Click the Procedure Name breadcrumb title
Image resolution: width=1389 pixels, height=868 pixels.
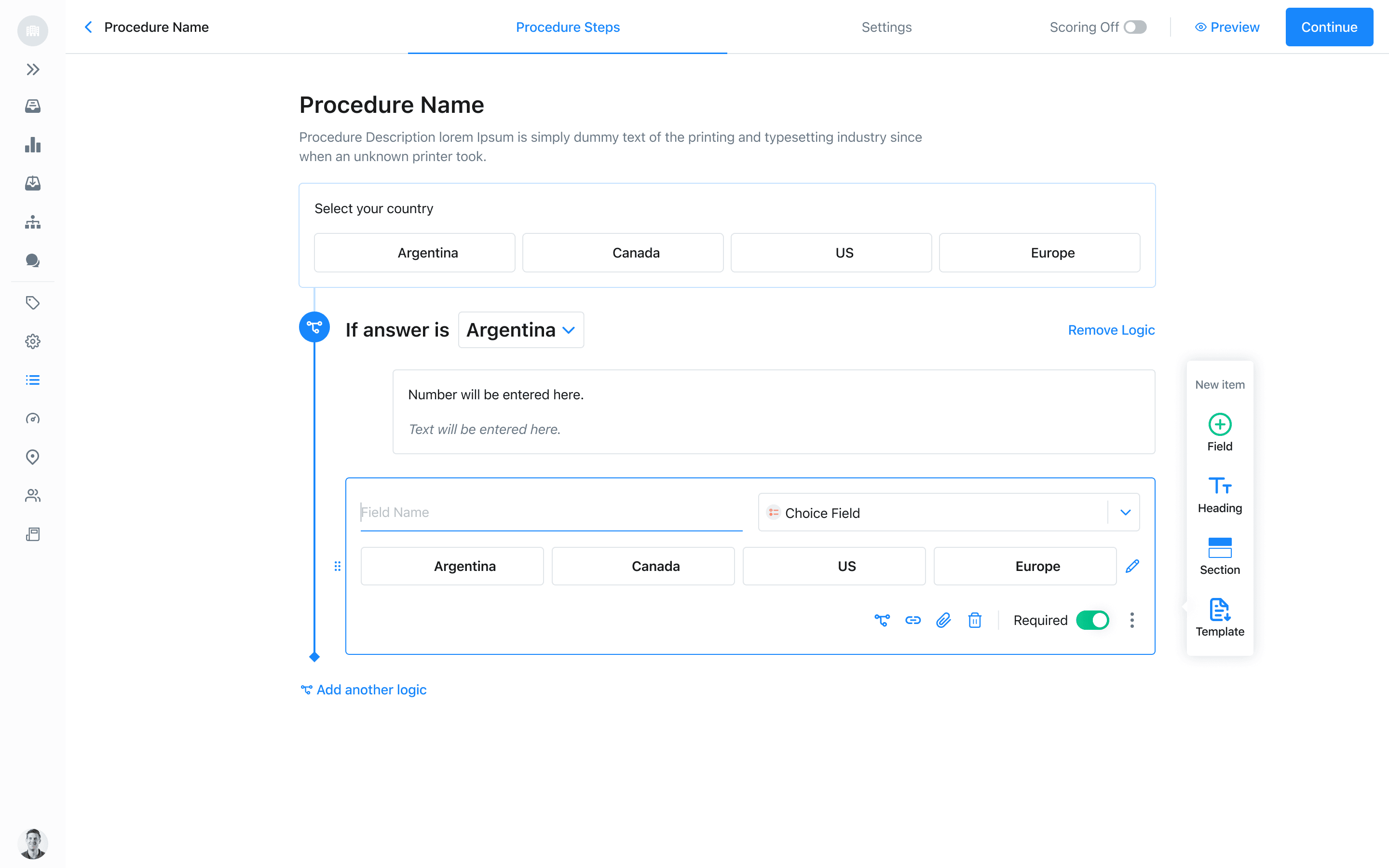(156, 27)
